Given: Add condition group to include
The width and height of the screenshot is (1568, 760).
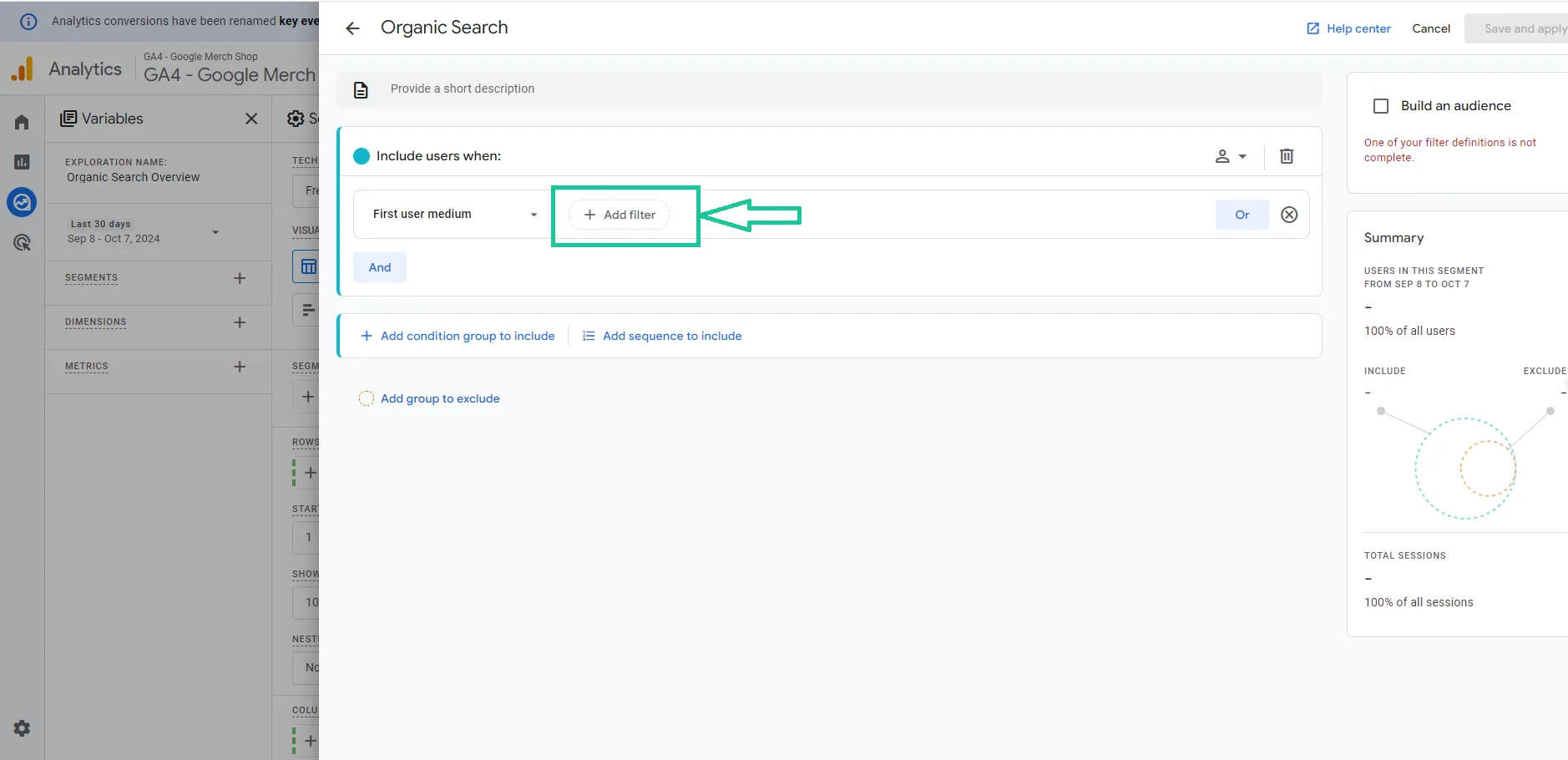Looking at the screenshot, I should 458,336.
